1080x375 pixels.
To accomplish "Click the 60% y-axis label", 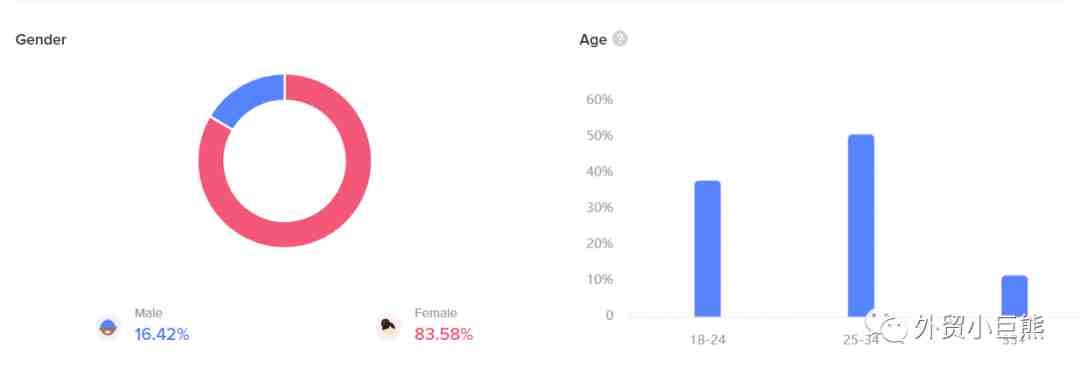I will pyautogui.click(x=599, y=99).
